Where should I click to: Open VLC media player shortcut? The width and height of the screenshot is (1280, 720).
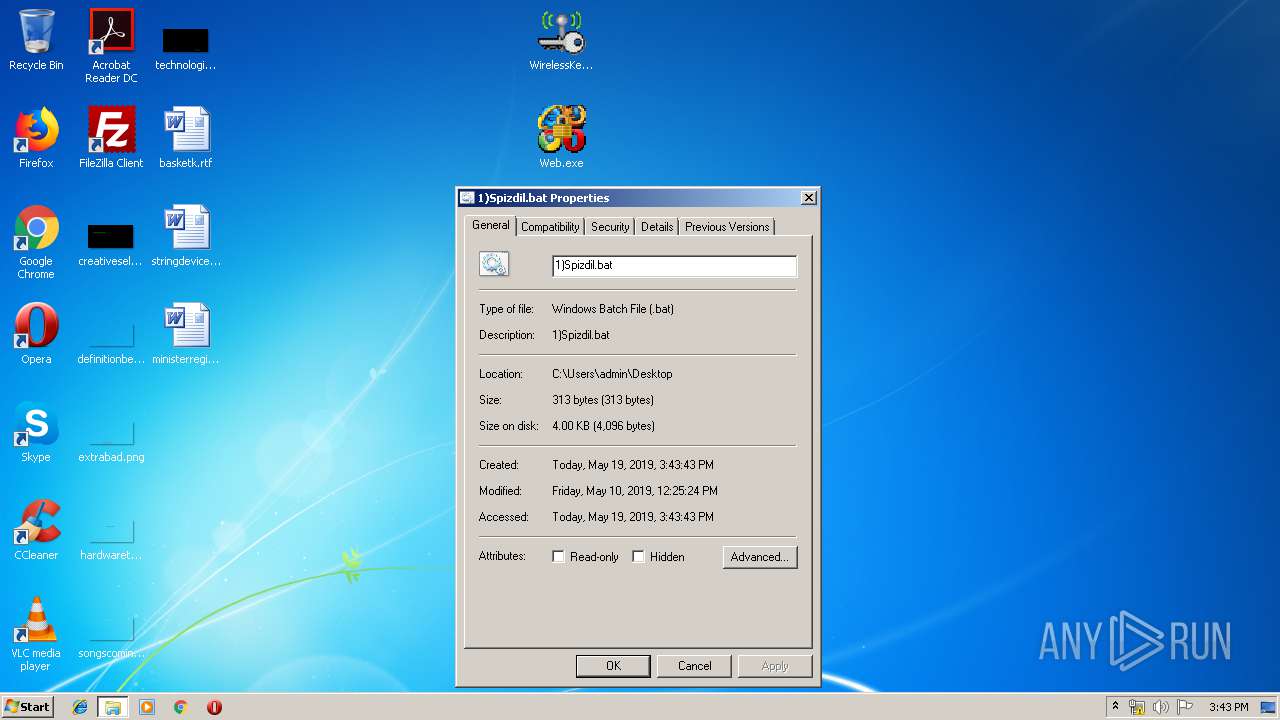36,634
